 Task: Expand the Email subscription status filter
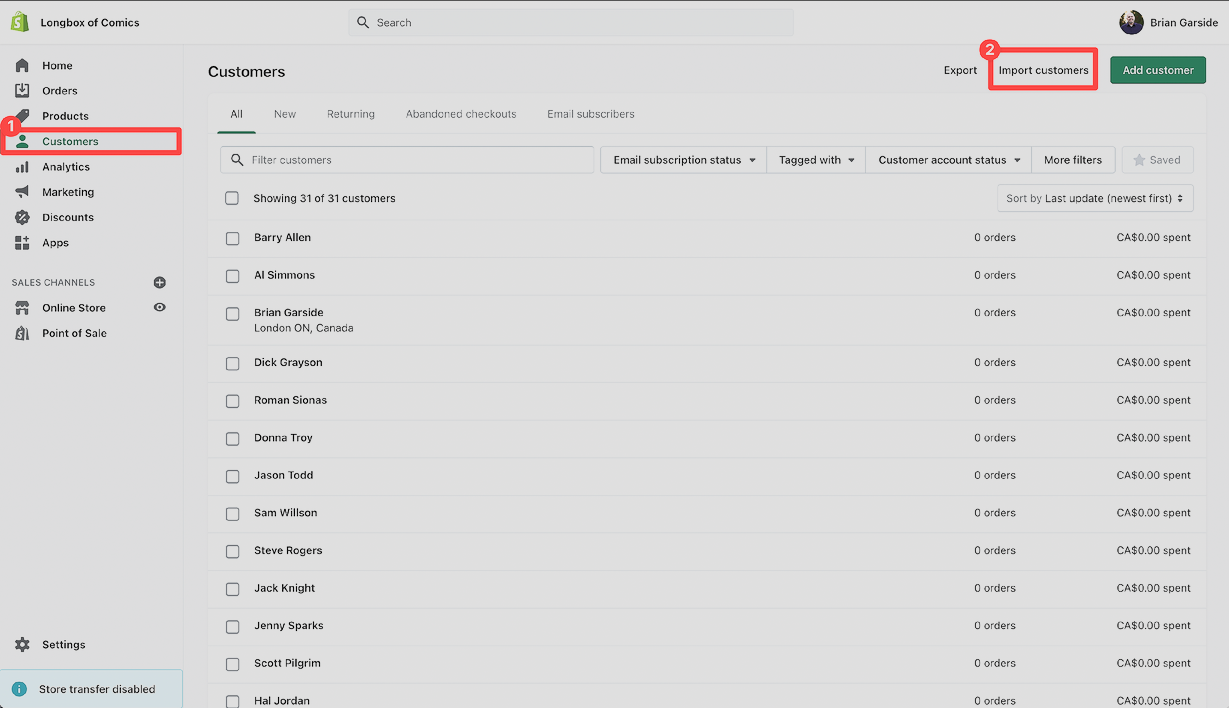pyautogui.click(x=683, y=160)
